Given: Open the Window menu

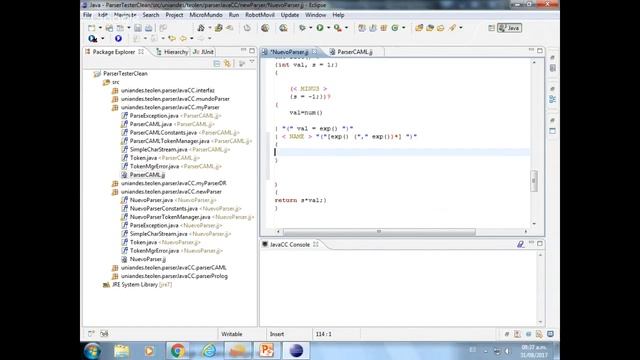Looking at the screenshot, I should pos(316,15).
